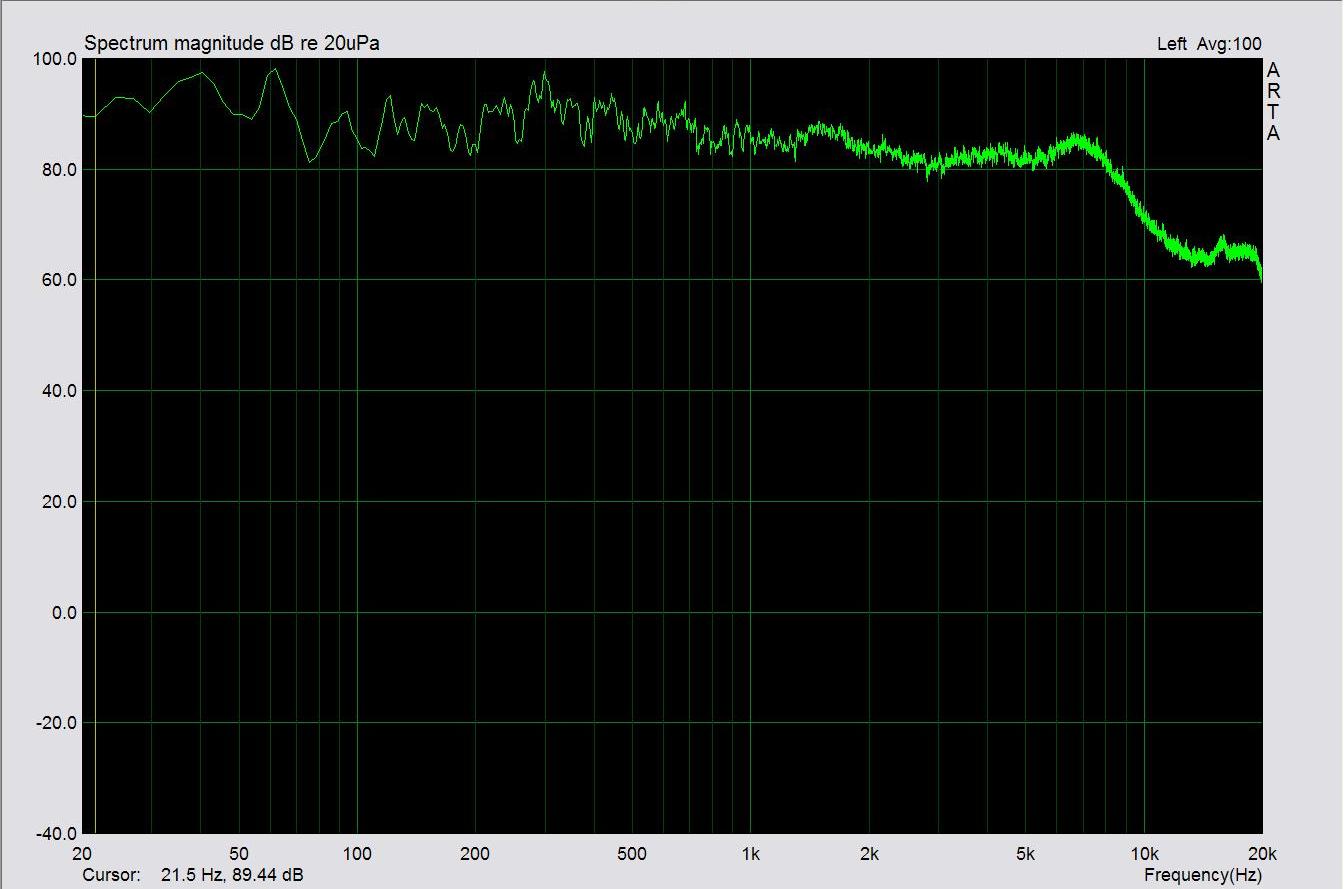Image resolution: width=1344 pixels, height=889 pixels.
Task: Click the 'Spectrum magnitude dB re 20uPa' title
Action: (x=232, y=43)
